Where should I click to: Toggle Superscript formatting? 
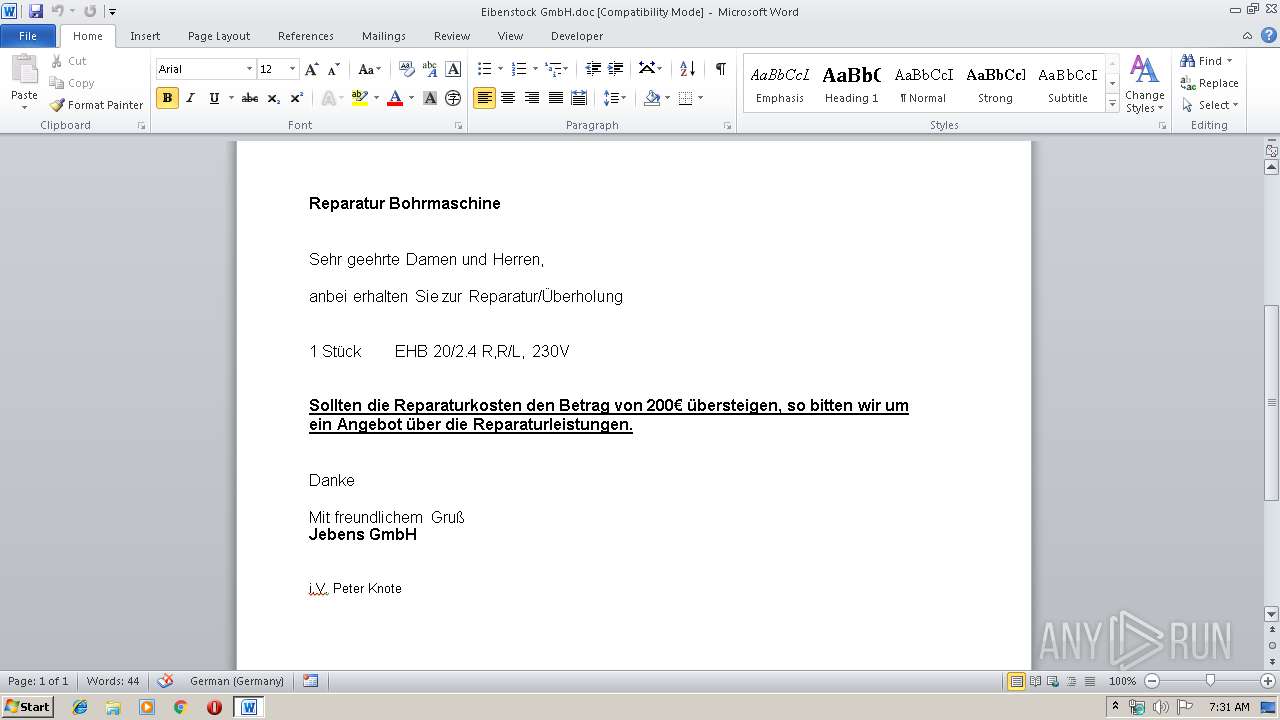(296, 98)
